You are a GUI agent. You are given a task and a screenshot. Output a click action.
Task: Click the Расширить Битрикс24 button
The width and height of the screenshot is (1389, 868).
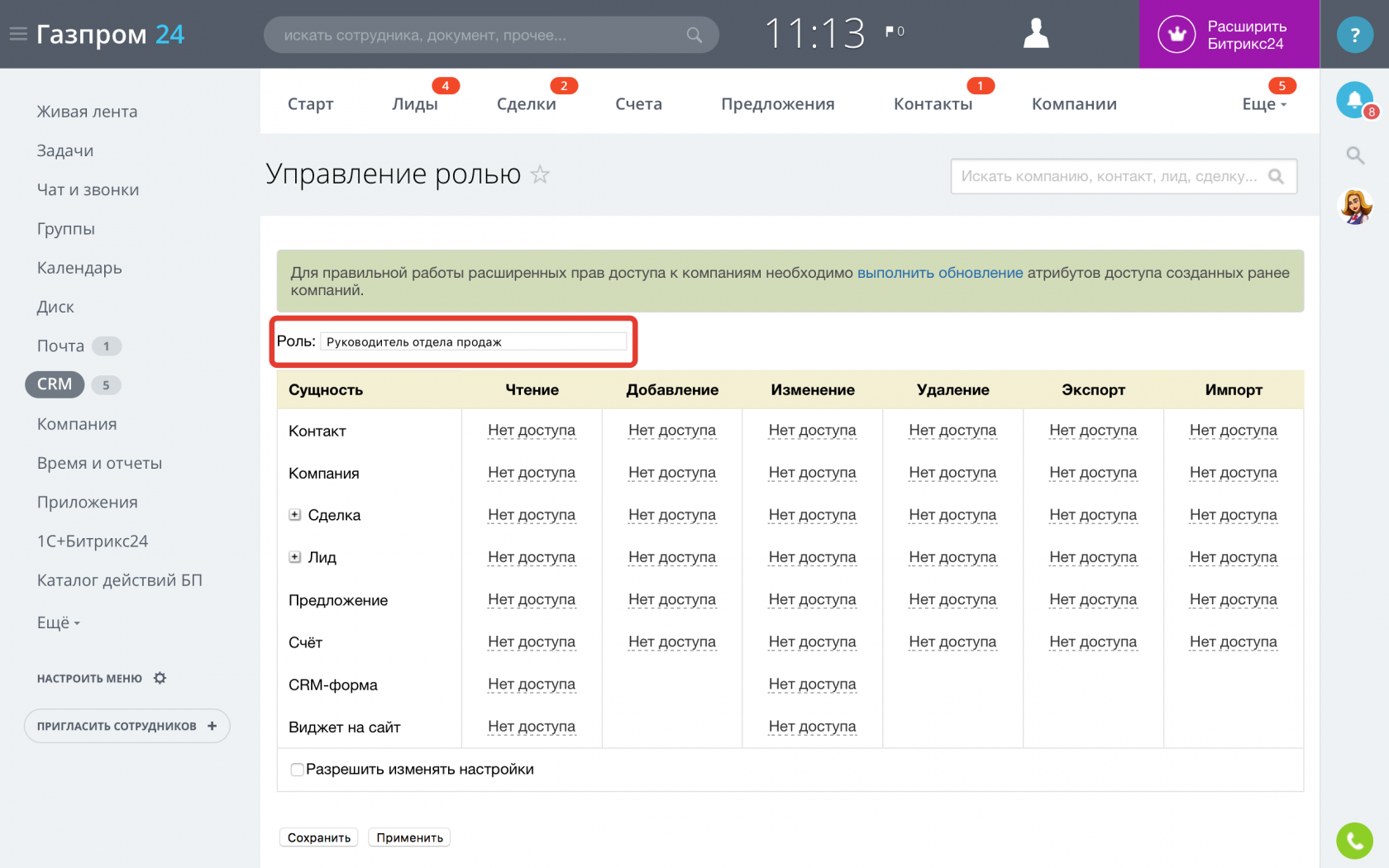(x=1229, y=34)
